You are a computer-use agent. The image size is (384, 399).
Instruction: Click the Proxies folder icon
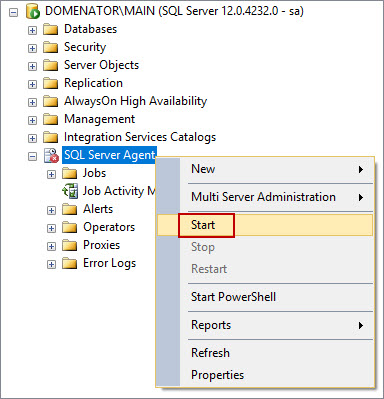pyautogui.click(x=70, y=246)
